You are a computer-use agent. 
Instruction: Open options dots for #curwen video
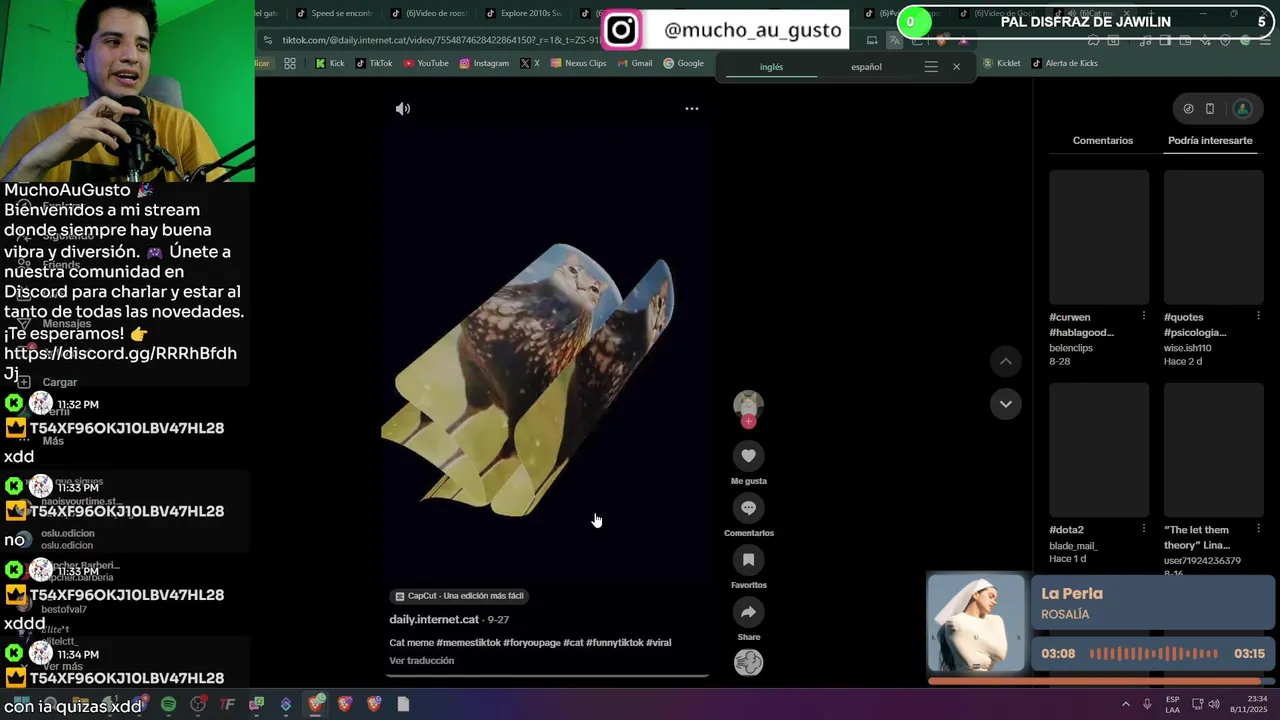1144,316
